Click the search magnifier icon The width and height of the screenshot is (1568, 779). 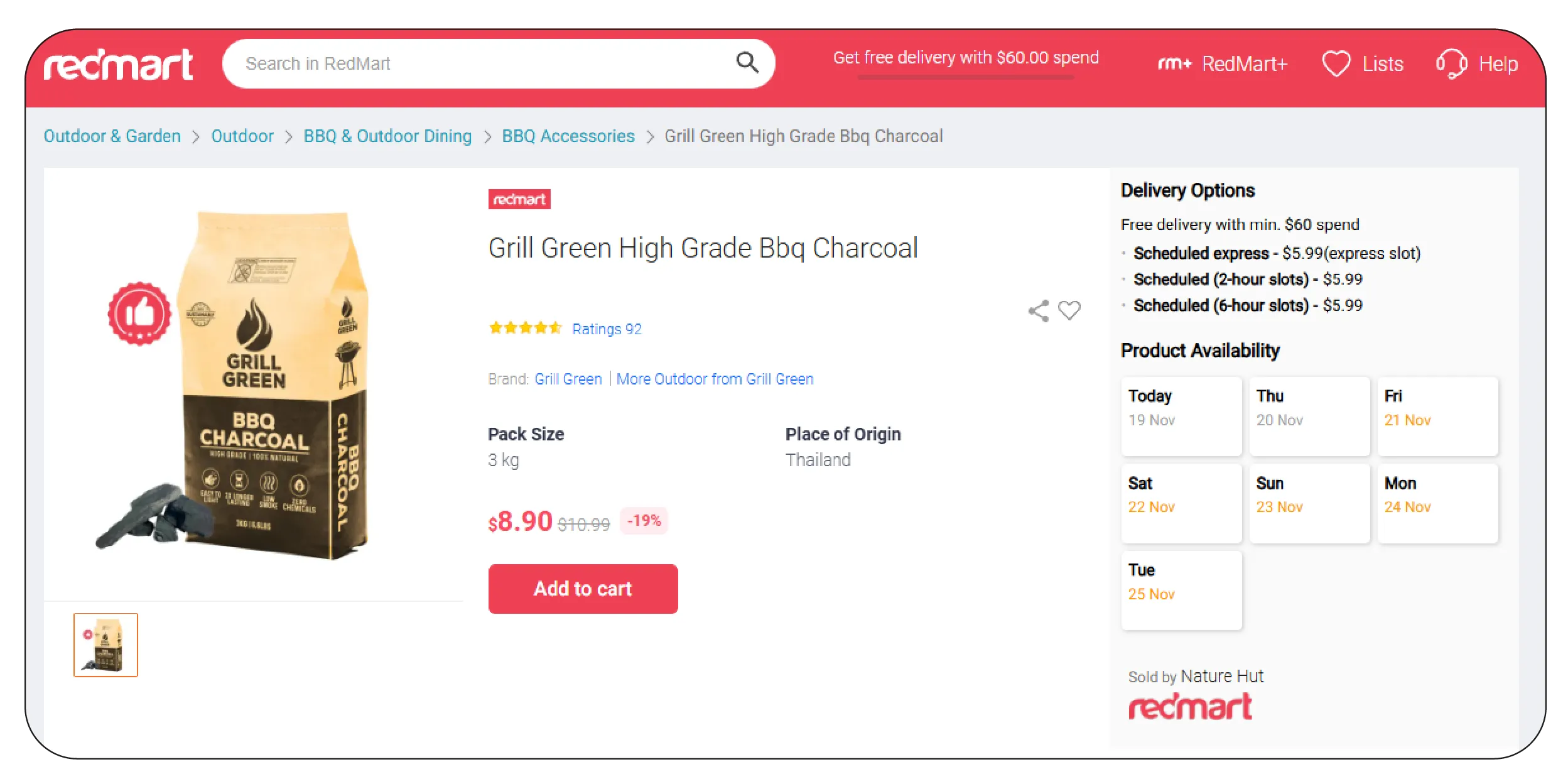pos(747,63)
